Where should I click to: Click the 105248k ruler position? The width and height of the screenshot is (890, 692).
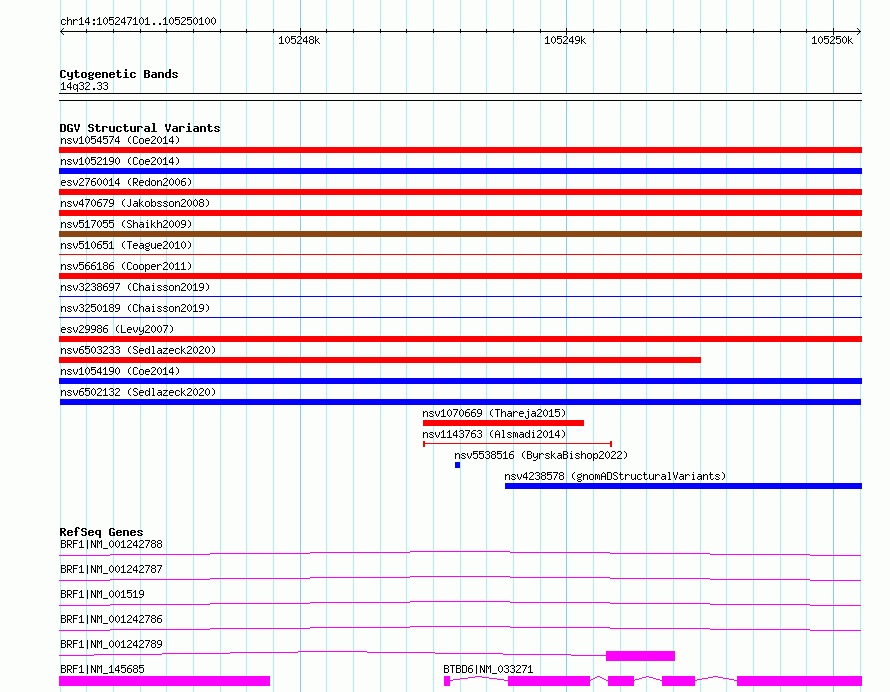(299, 40)
